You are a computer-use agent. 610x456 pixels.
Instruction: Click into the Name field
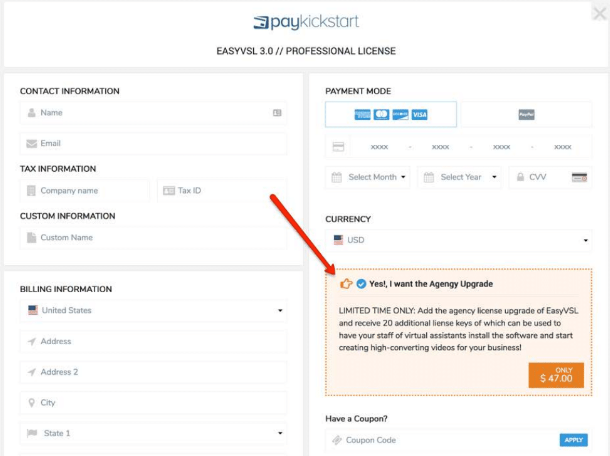(153, 113)
